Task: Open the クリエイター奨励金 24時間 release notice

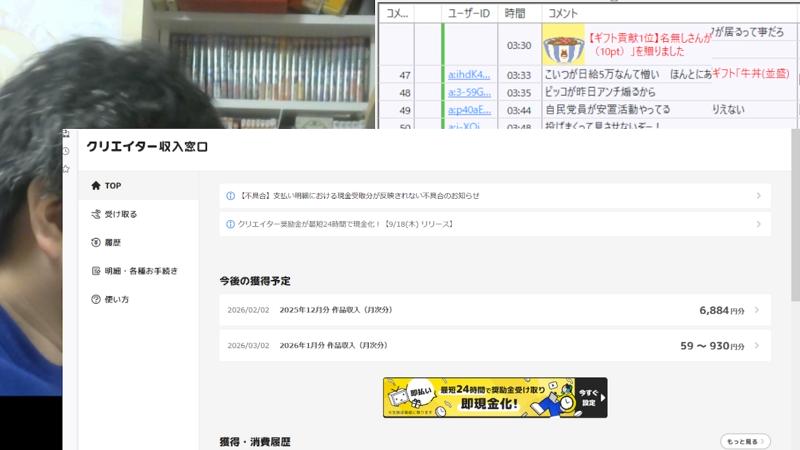Action: tap(495, 224)
